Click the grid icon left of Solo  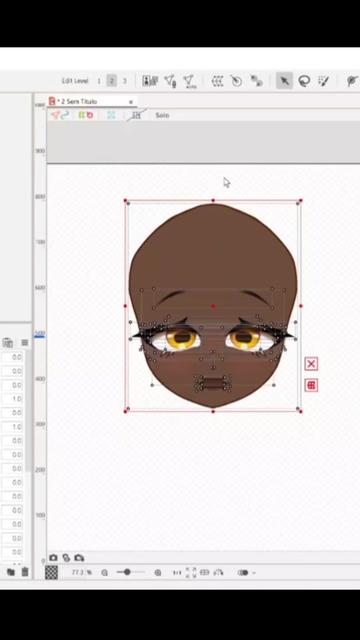[x=136, y=115]
